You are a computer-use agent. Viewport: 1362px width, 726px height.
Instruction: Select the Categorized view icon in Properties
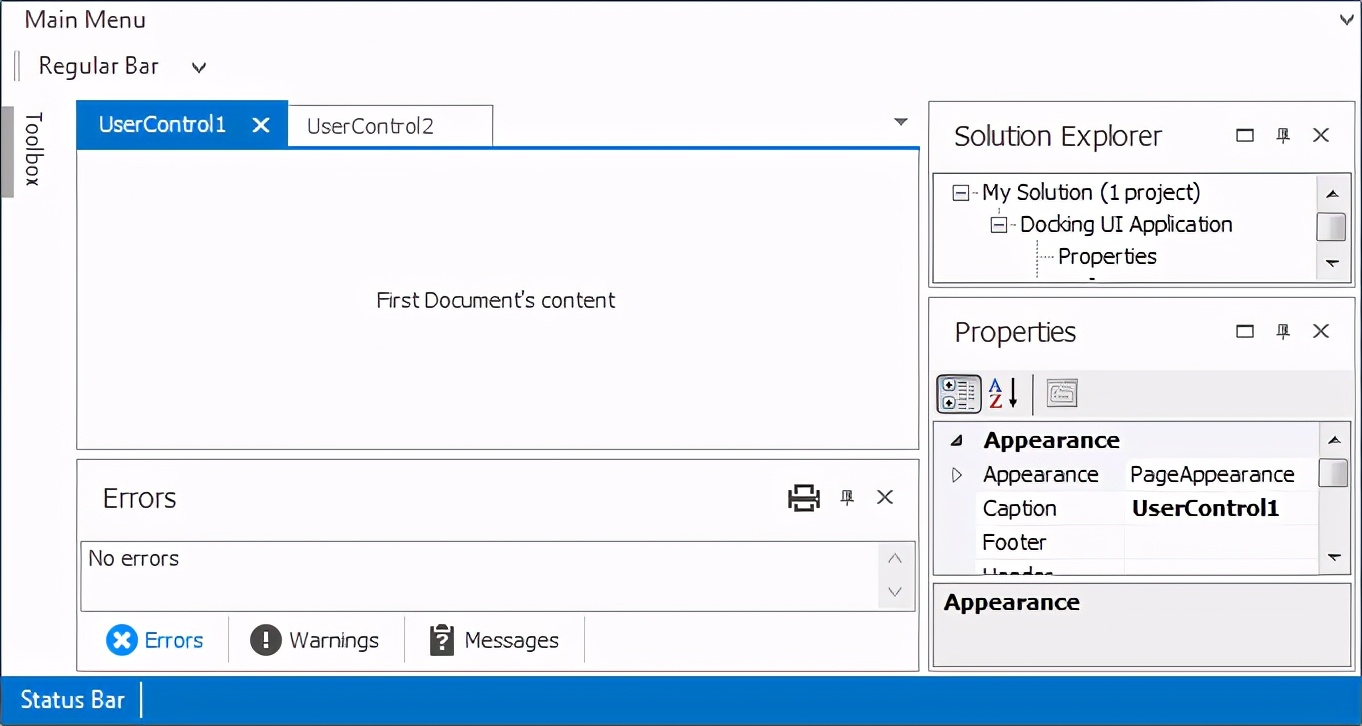coord(958,393)
